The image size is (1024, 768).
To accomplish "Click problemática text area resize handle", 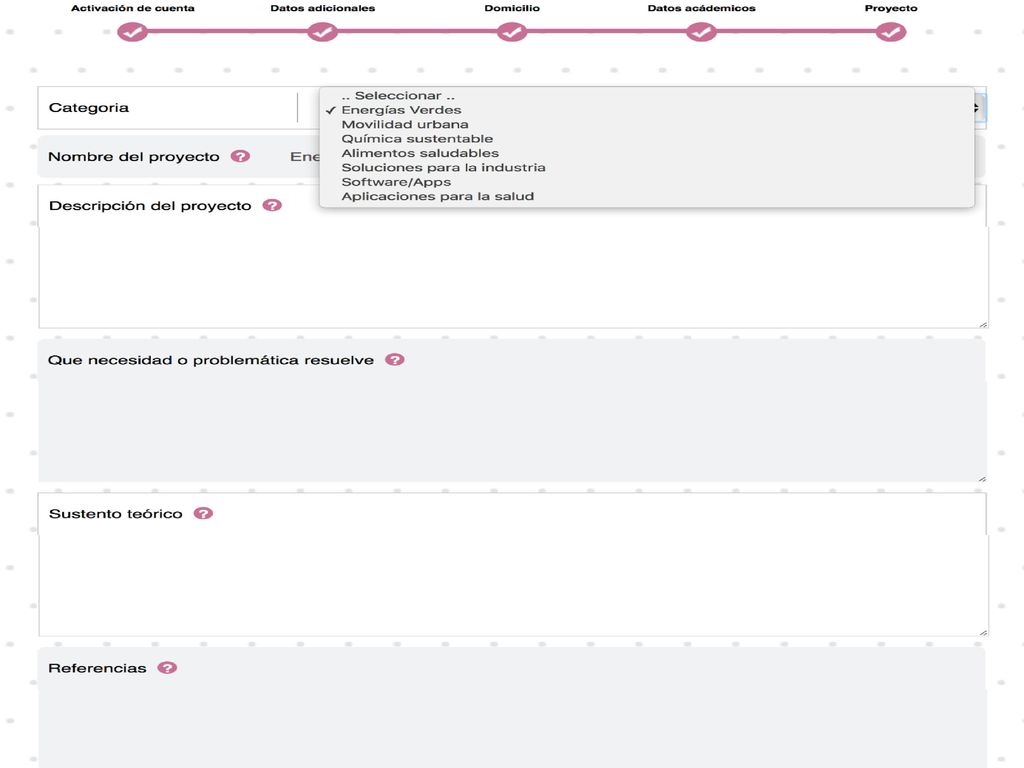I will 982,478.
